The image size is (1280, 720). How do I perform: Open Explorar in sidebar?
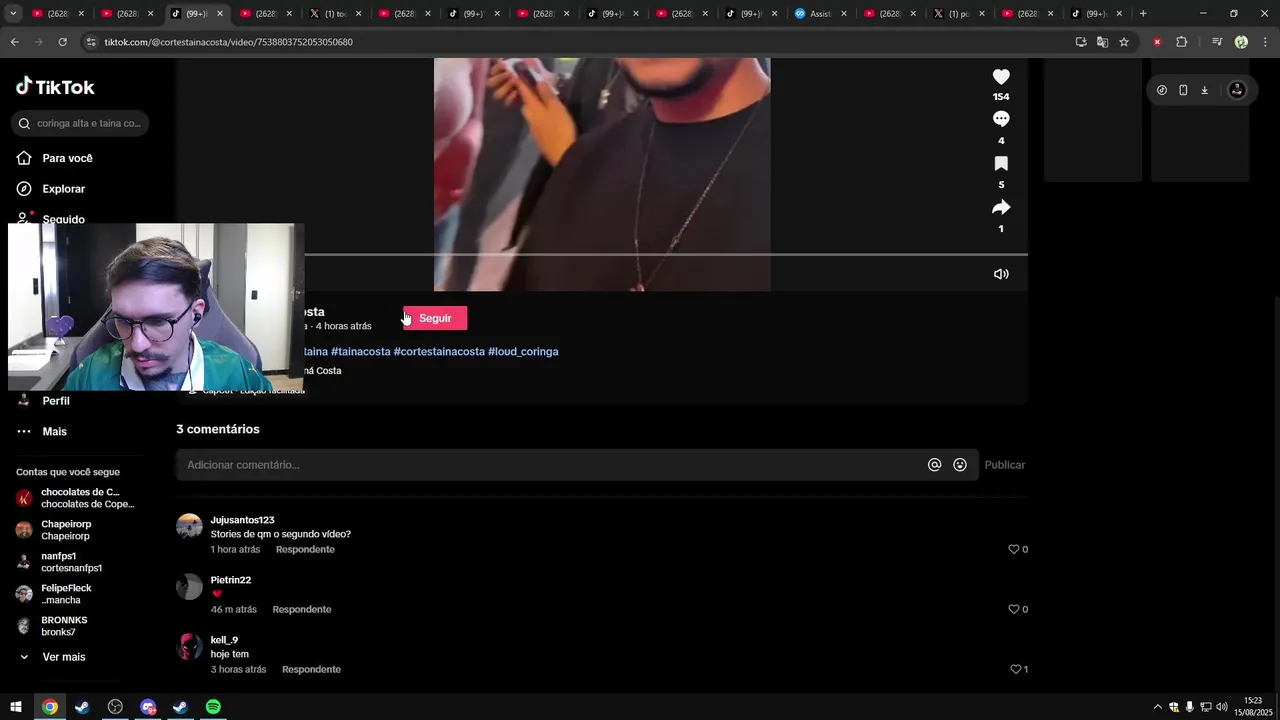(x=51, y=189)
